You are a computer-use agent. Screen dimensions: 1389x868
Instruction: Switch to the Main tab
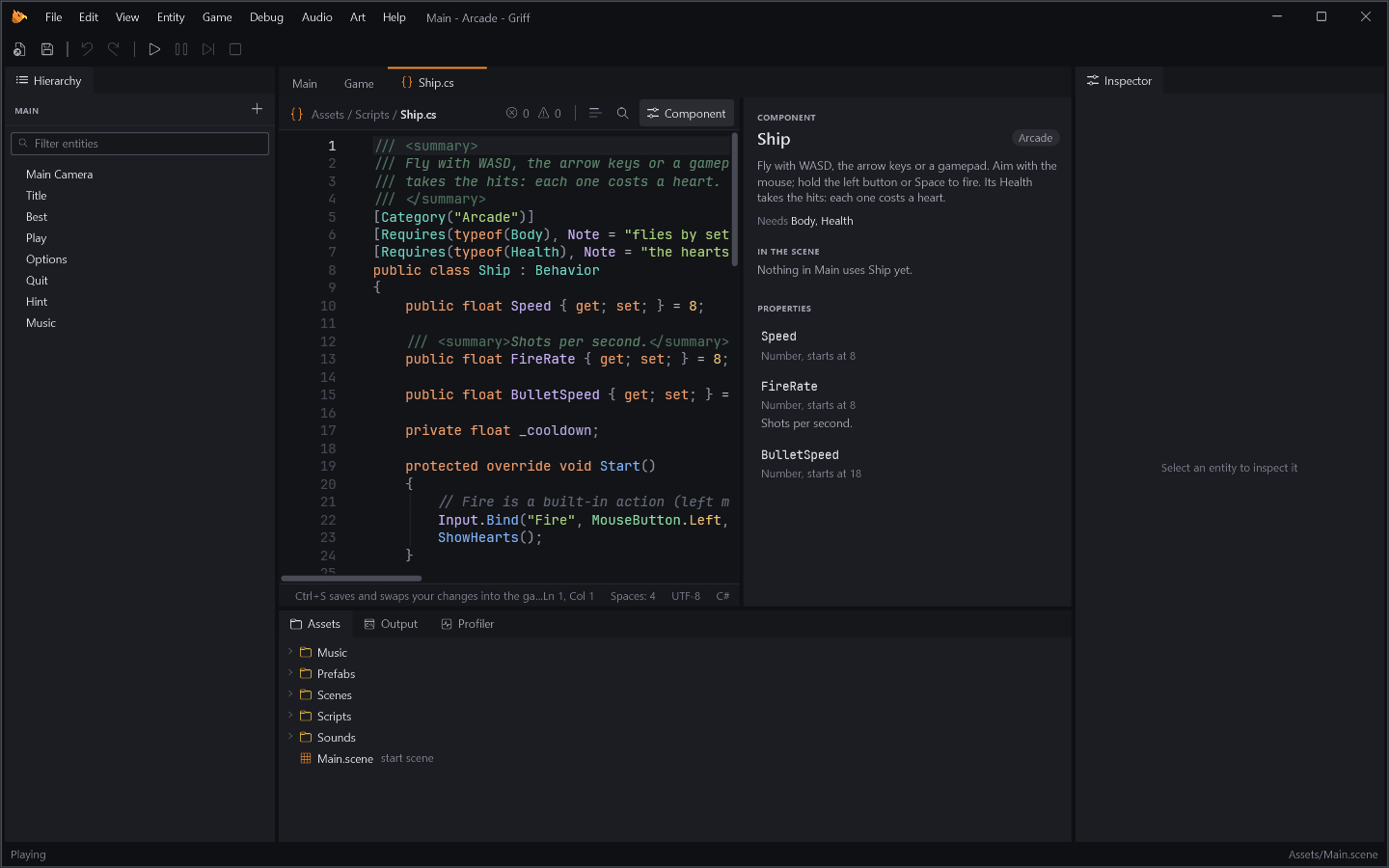click(x=305, y=84)
